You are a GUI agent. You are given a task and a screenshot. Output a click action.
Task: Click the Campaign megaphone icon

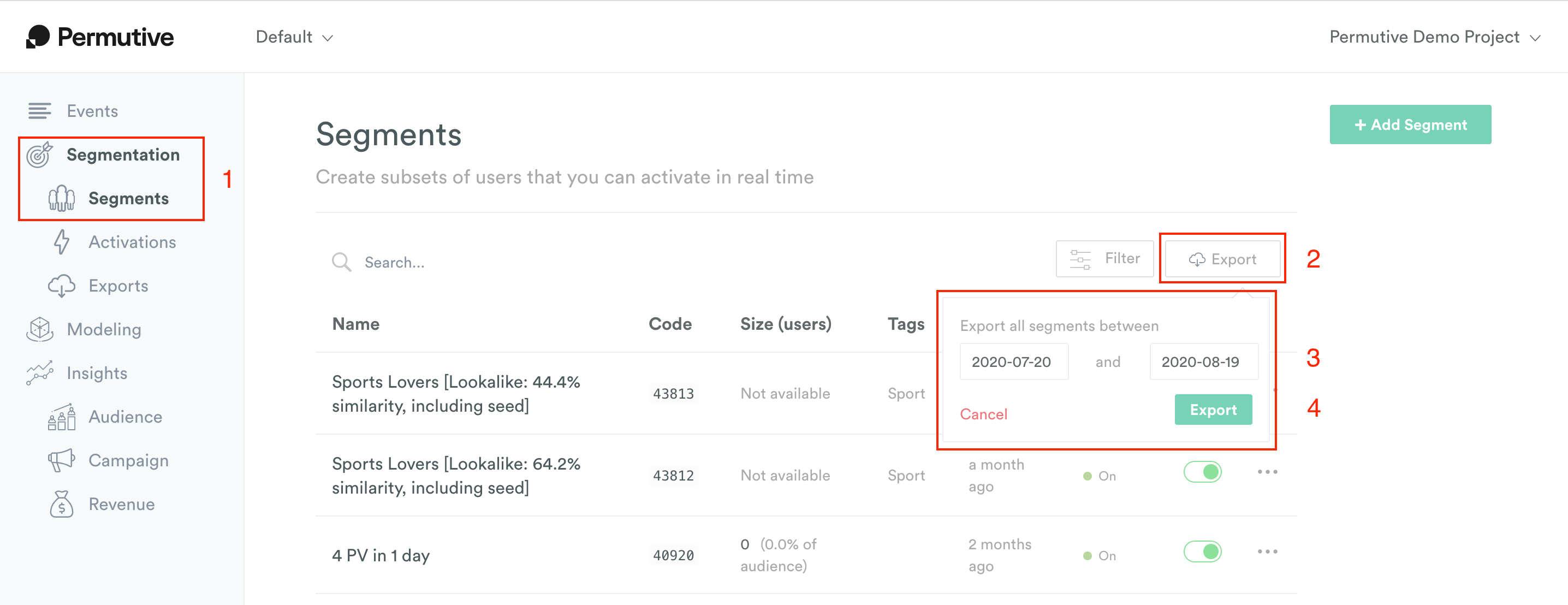point(62,461)
